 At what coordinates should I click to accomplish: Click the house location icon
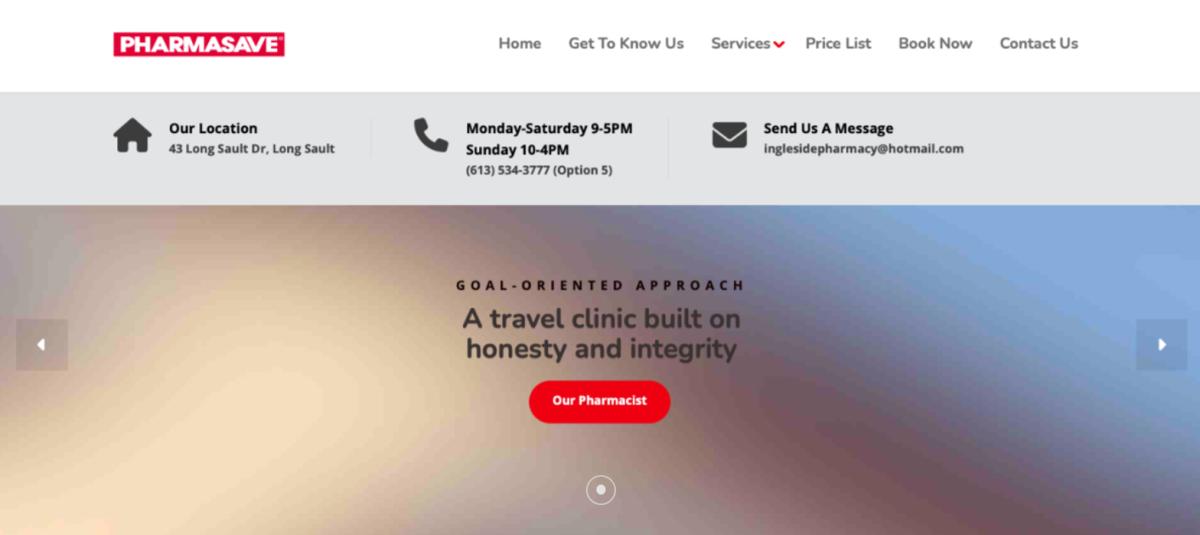tap(132, 135)
